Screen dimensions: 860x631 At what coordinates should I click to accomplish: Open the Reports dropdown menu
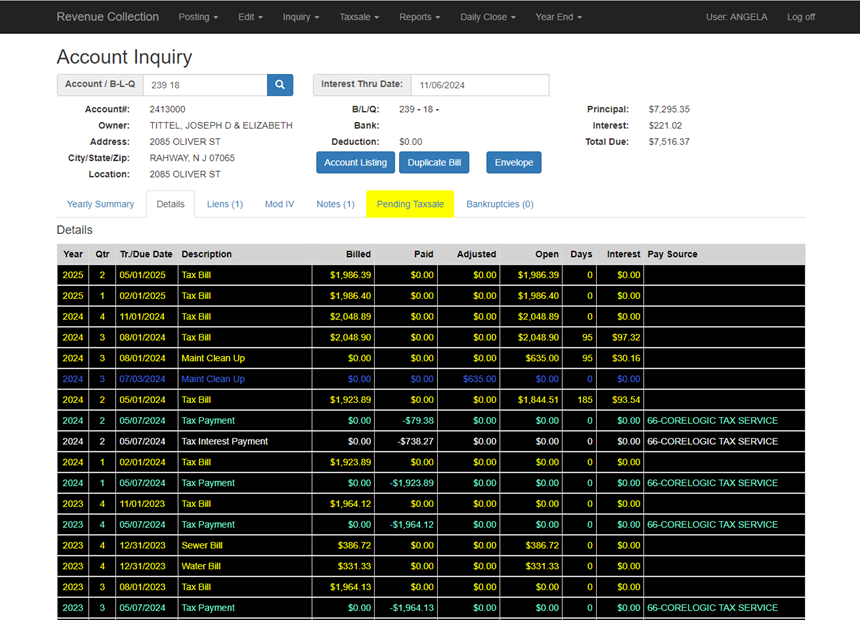pyautogui.click(x=420, y=17)
